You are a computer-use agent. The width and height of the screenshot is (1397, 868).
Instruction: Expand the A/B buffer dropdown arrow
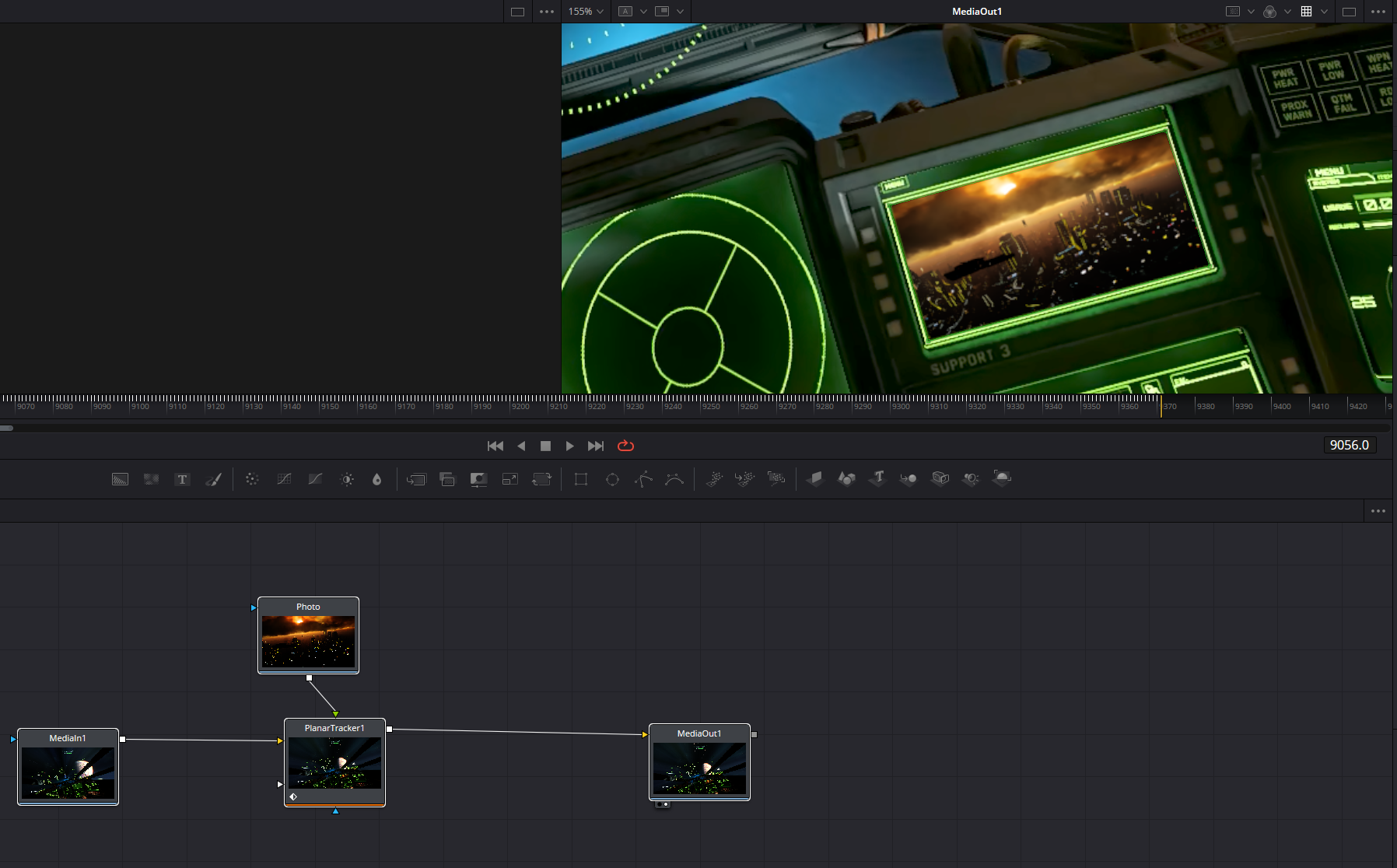[643, 12]
